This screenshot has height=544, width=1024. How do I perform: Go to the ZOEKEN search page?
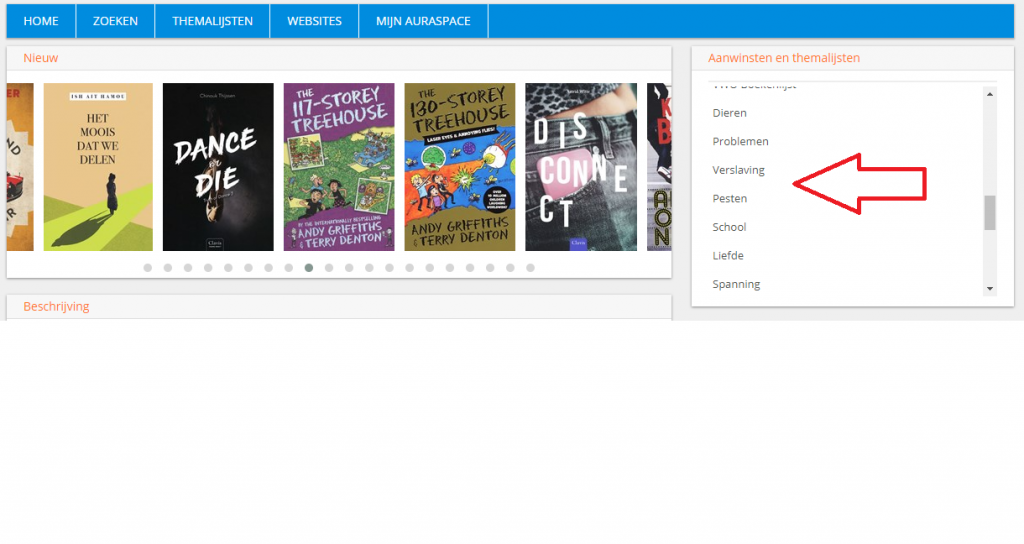(115, 21)
